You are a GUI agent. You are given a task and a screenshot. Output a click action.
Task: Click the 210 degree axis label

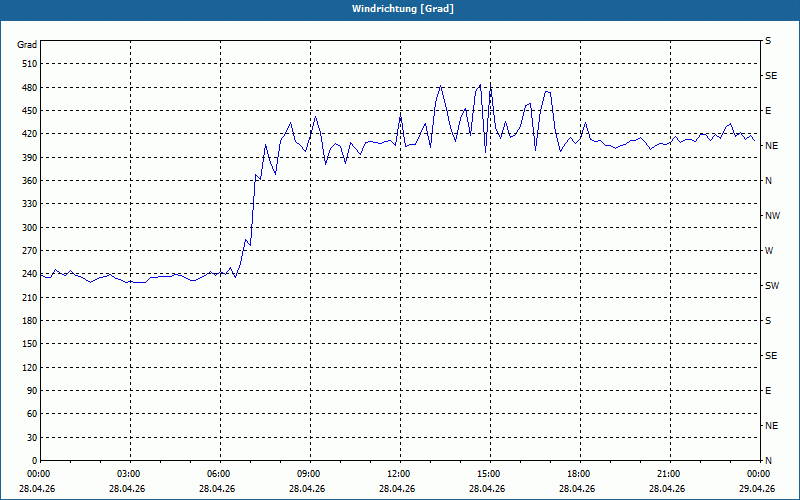[x=30, y=297]
